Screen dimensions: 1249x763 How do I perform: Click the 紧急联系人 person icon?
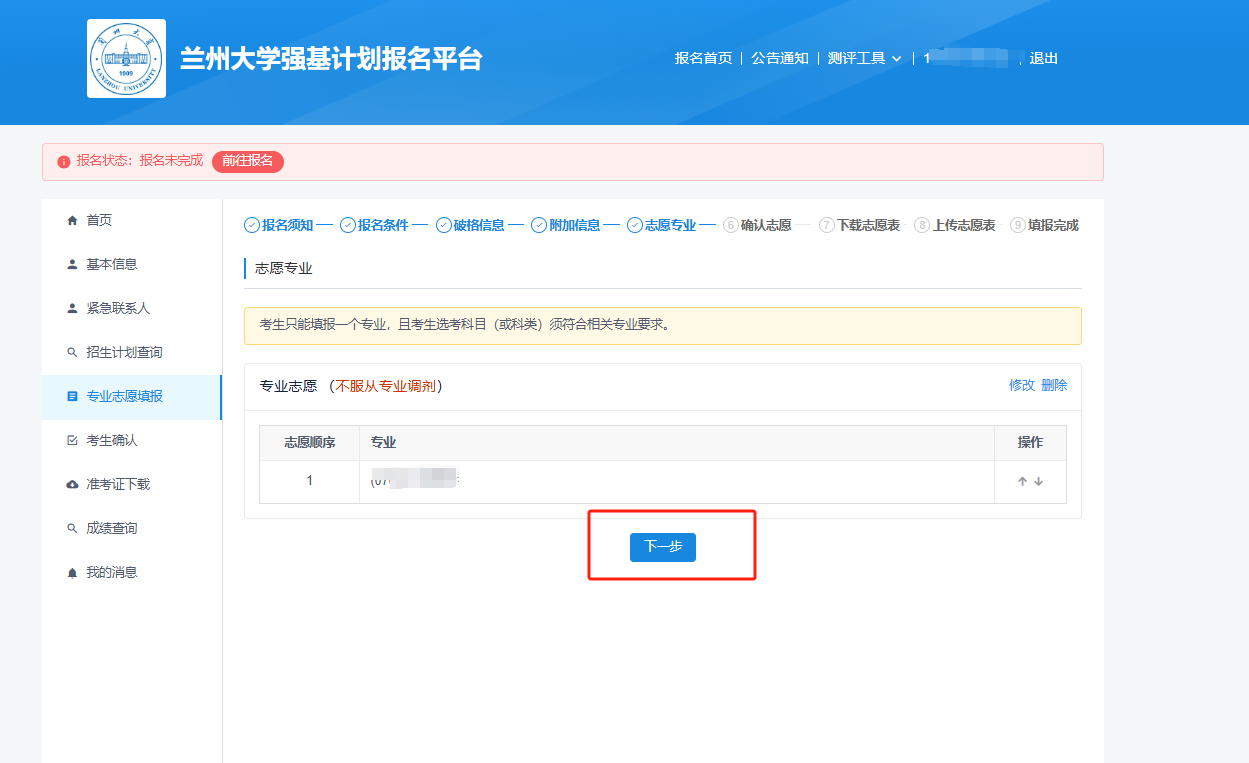tap(72, 308)
